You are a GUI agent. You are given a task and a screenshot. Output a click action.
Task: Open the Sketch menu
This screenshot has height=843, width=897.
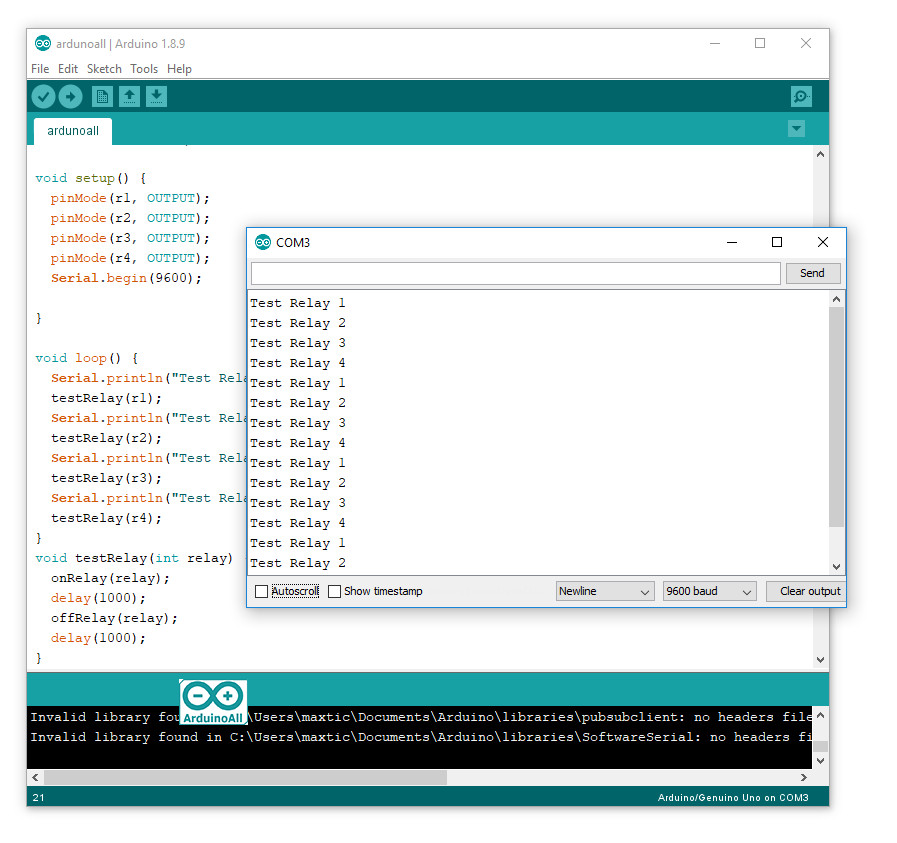[x=104, y=69]
